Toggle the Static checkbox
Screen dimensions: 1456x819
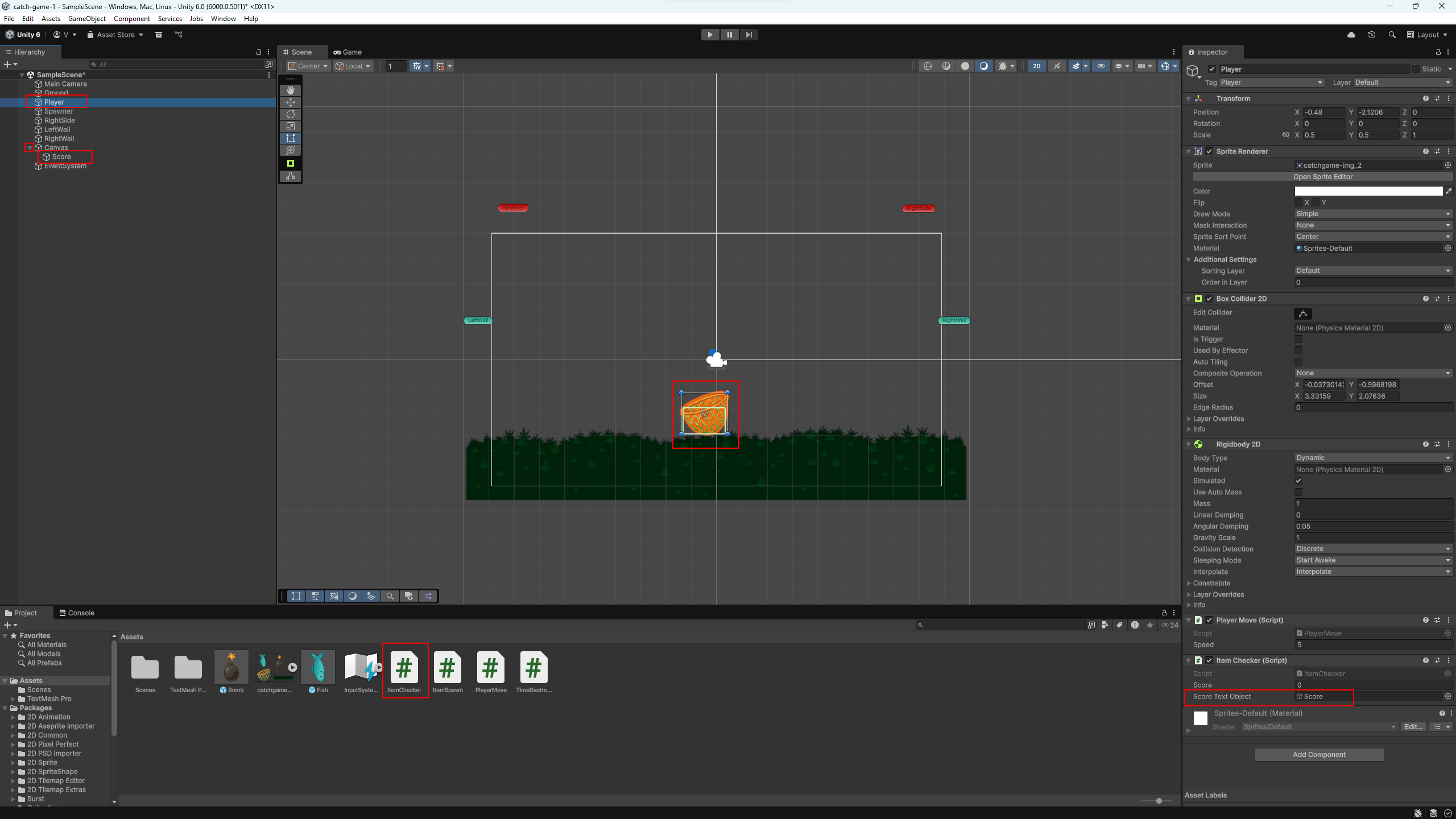[x=1416, y=69]
